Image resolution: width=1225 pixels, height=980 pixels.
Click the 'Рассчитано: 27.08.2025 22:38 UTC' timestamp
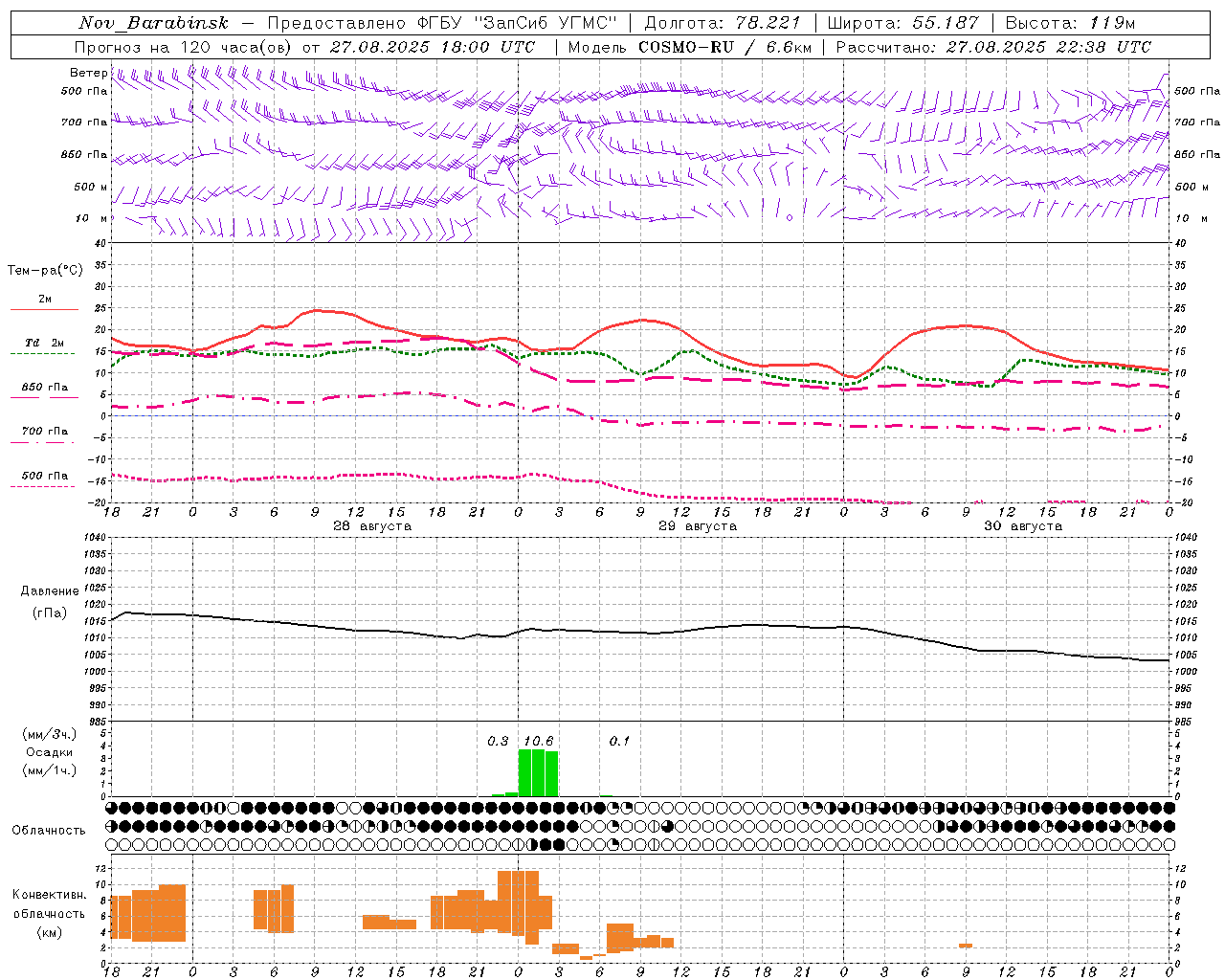click(x=993, y=47)
